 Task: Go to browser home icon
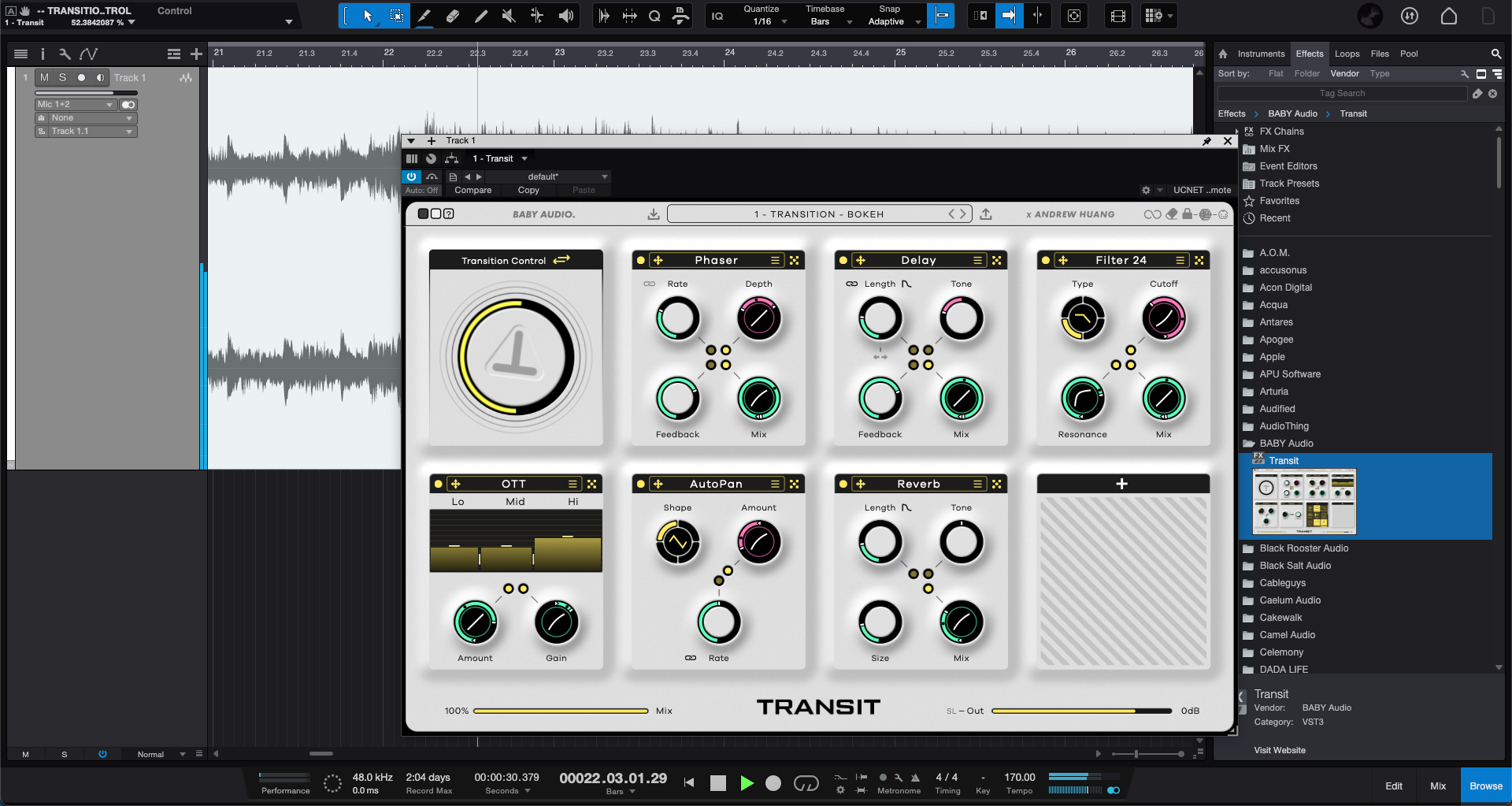pyautogui.click(x=1223, y=54)
